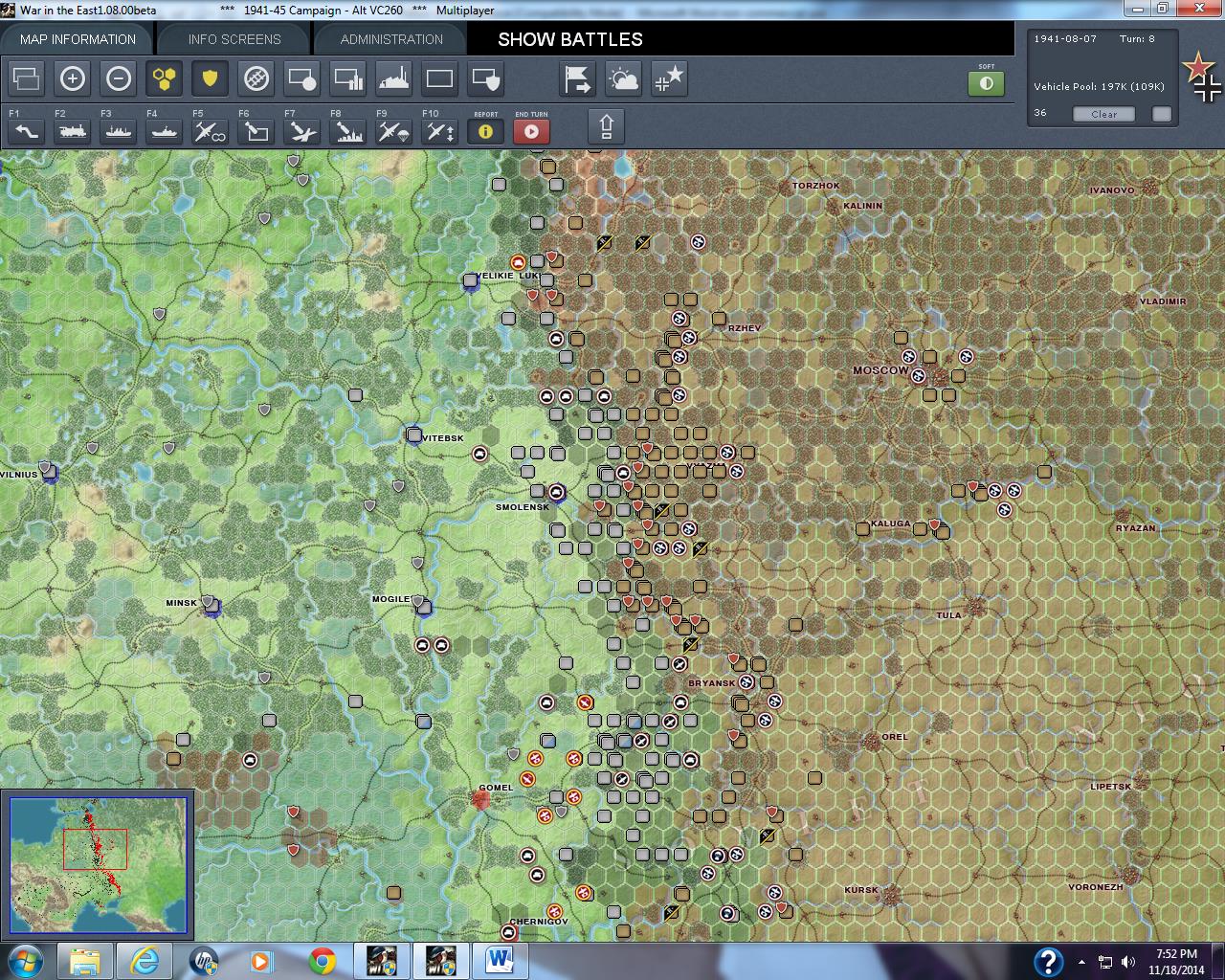Select the F8 bomb city mode
The width and height of the screenshot is (1225, 980).
pos(348,130)
